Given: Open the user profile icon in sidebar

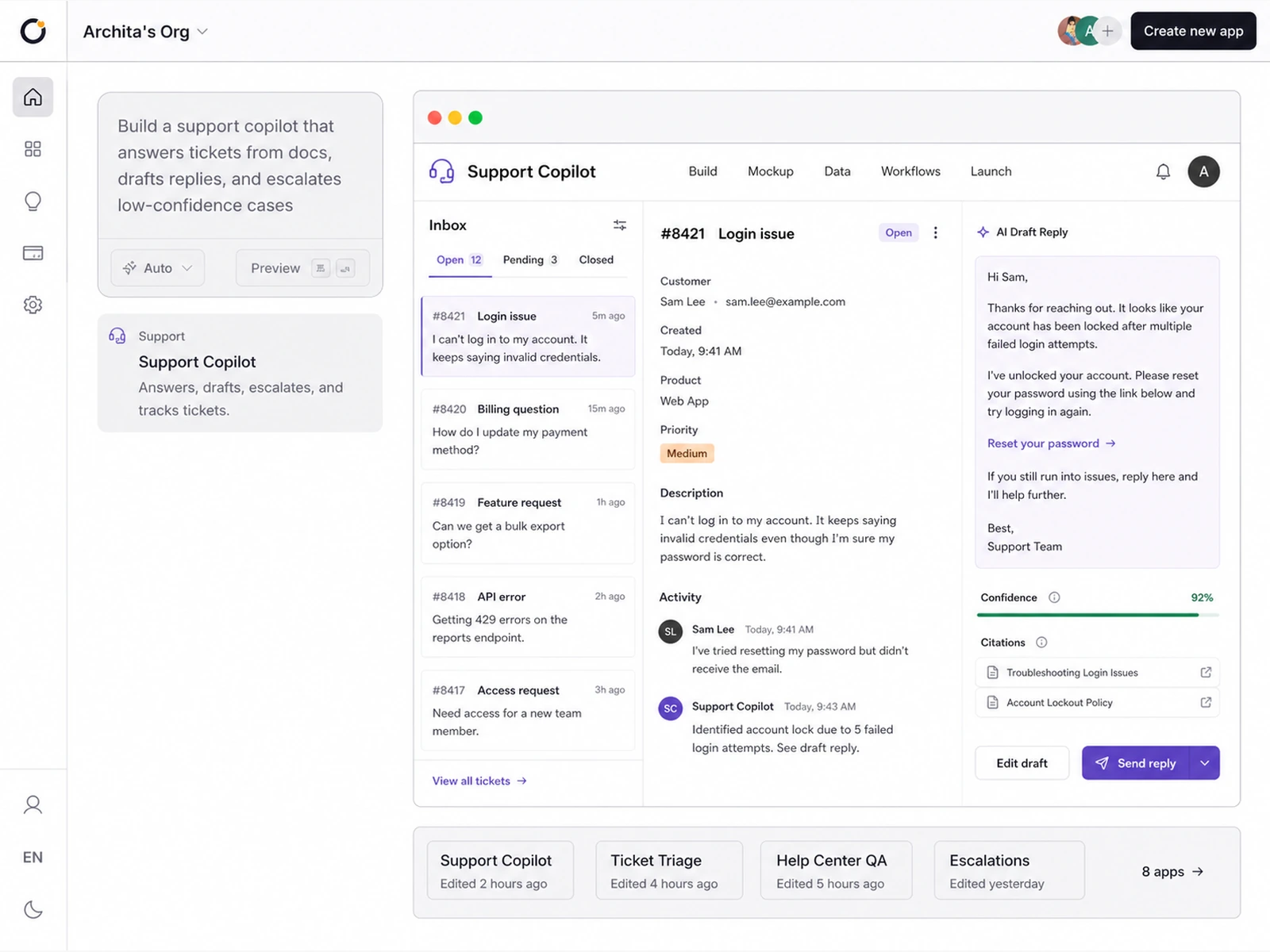Looking at the screenshot, I should [33, 804].
